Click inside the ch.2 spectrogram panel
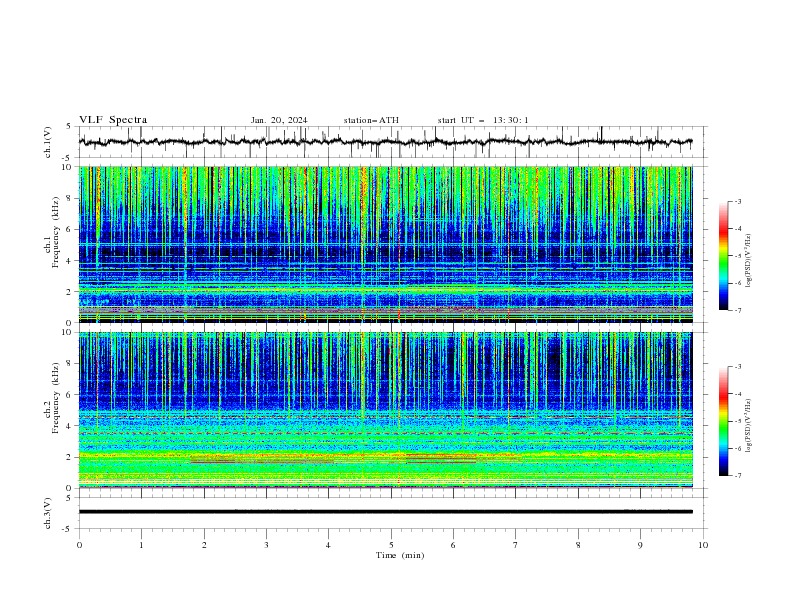This screenshot has height=612, width=792. pos(385,410)
